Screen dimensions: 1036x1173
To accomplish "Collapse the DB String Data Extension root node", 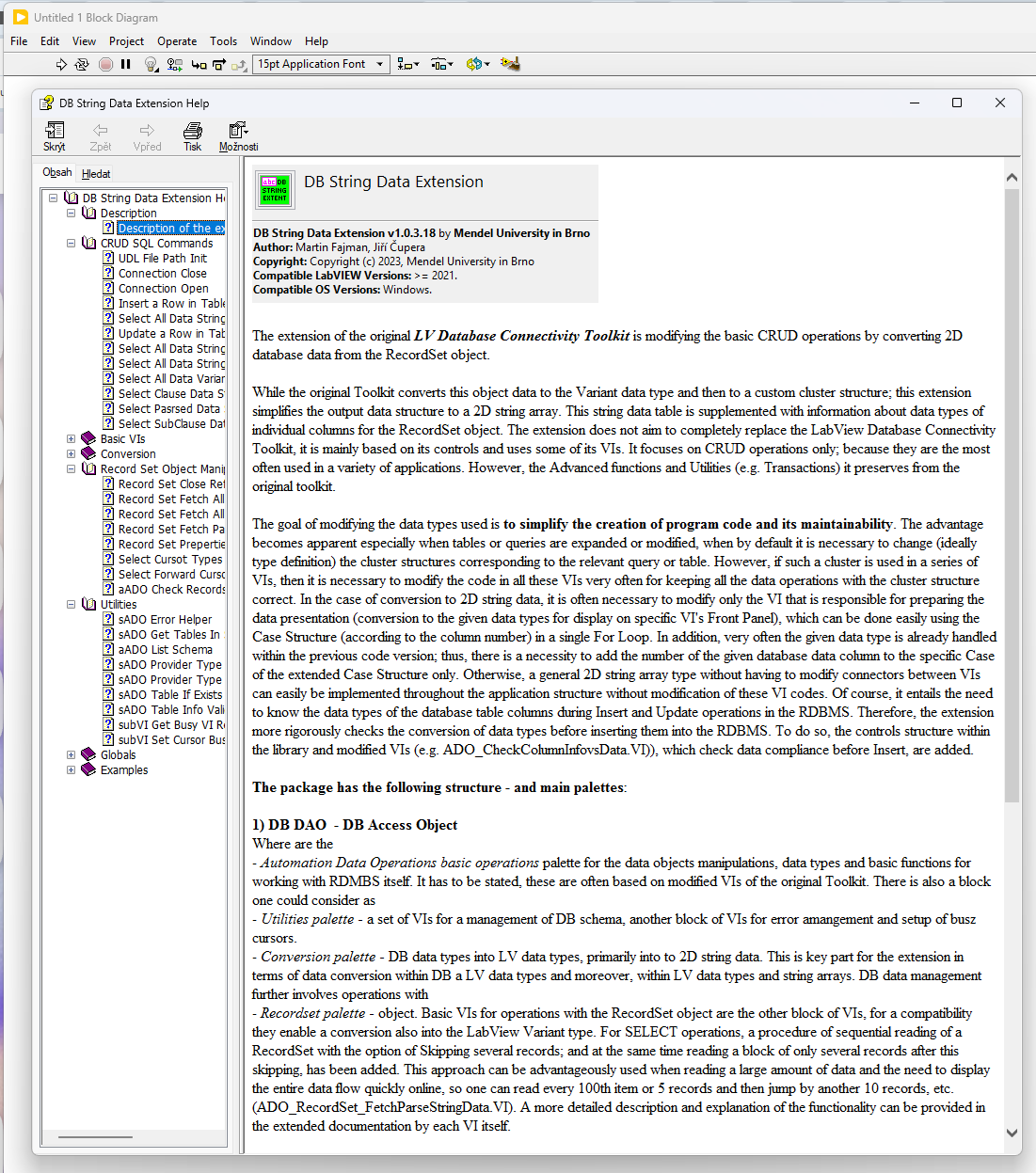I will 54,198.
